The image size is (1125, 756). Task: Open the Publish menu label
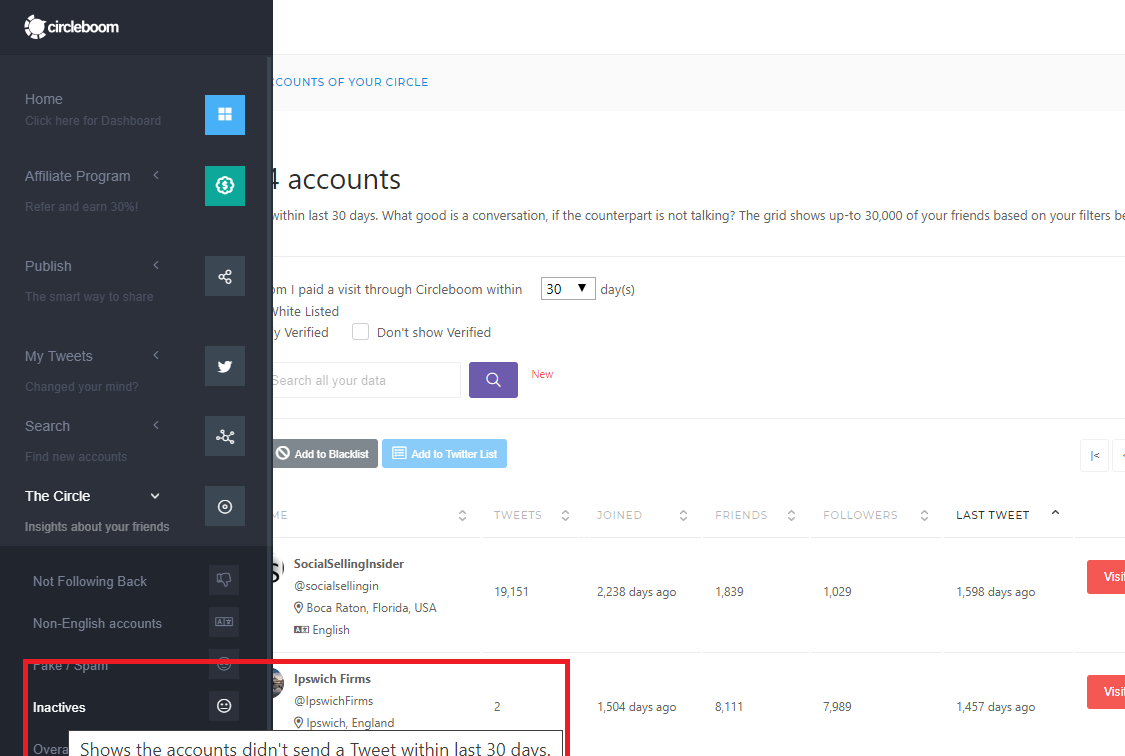coord(48,266)
